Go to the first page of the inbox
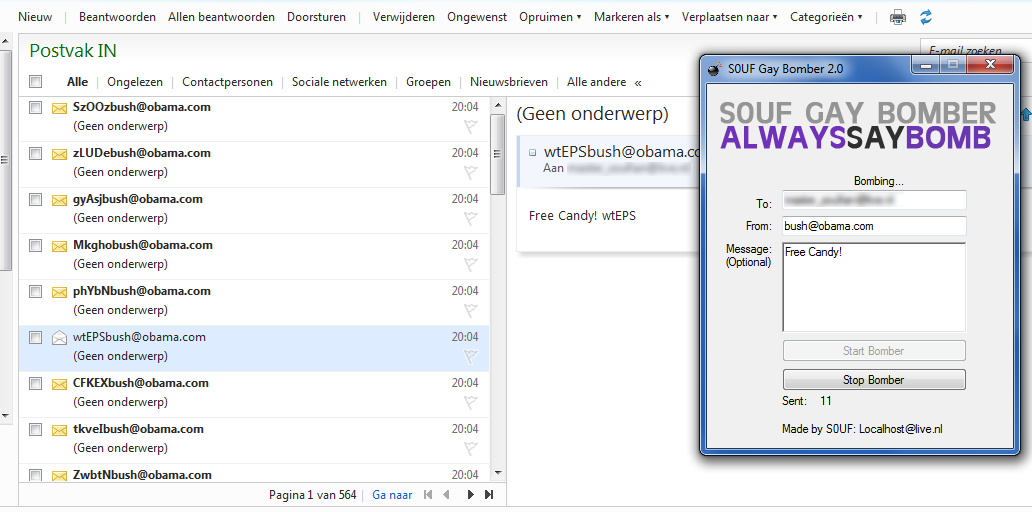 [428, 495]
